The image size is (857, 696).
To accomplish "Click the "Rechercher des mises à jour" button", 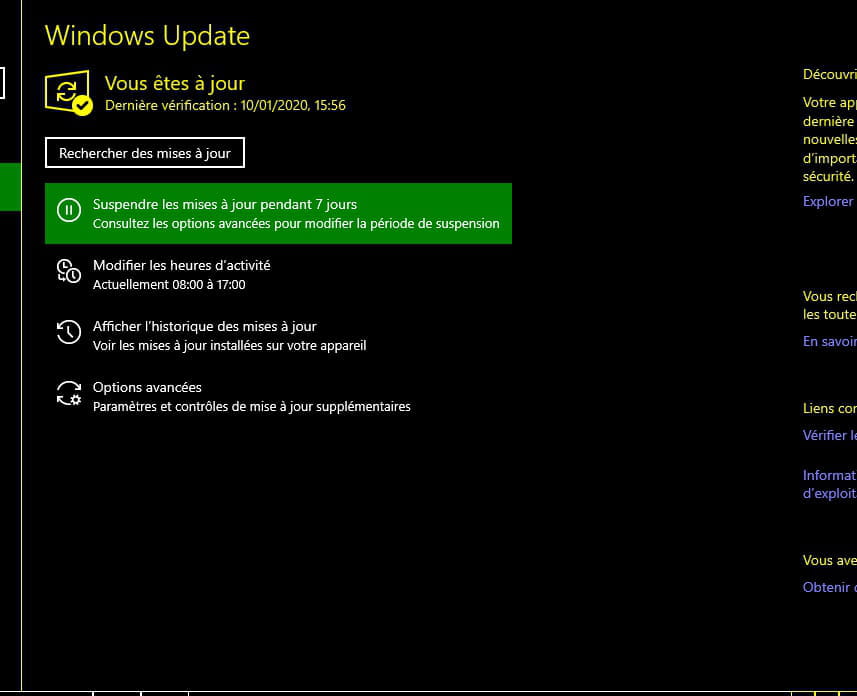I will (145, 153).
